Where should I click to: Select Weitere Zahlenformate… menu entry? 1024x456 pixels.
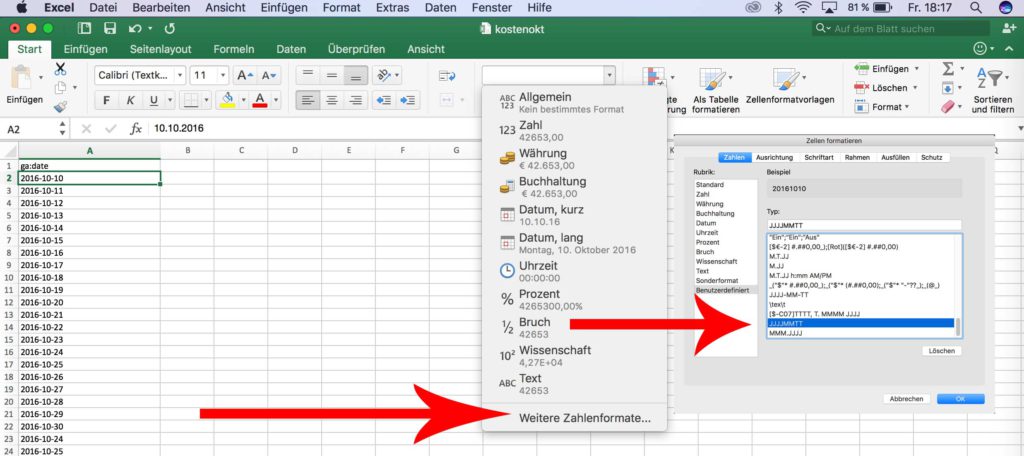(x=584, y=418)
